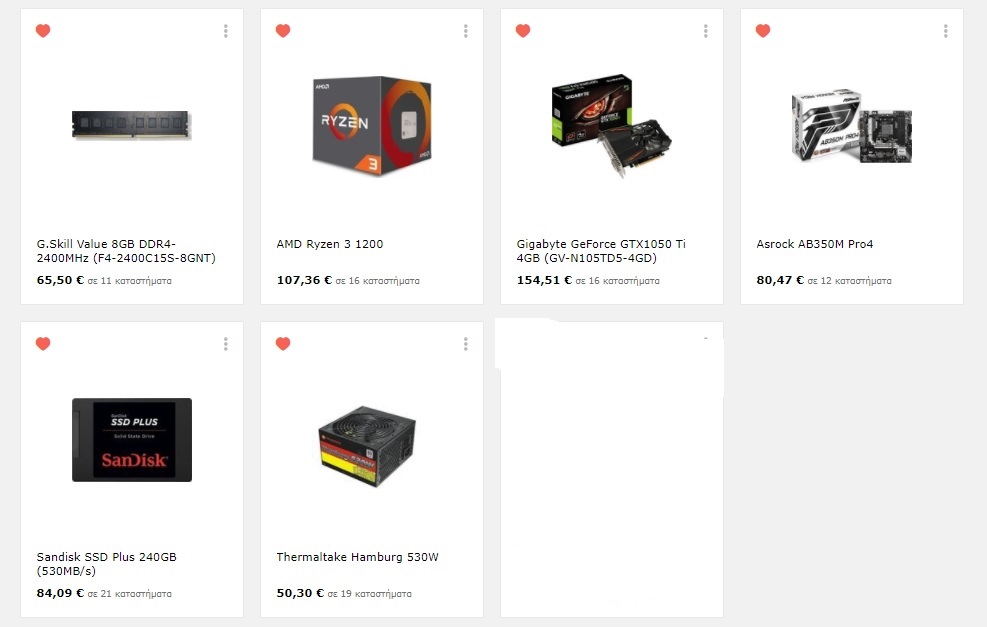Click the Sandisk SSD Plus heart icon
This screenshot has width=987, height=627.
(x=43, y=343)
